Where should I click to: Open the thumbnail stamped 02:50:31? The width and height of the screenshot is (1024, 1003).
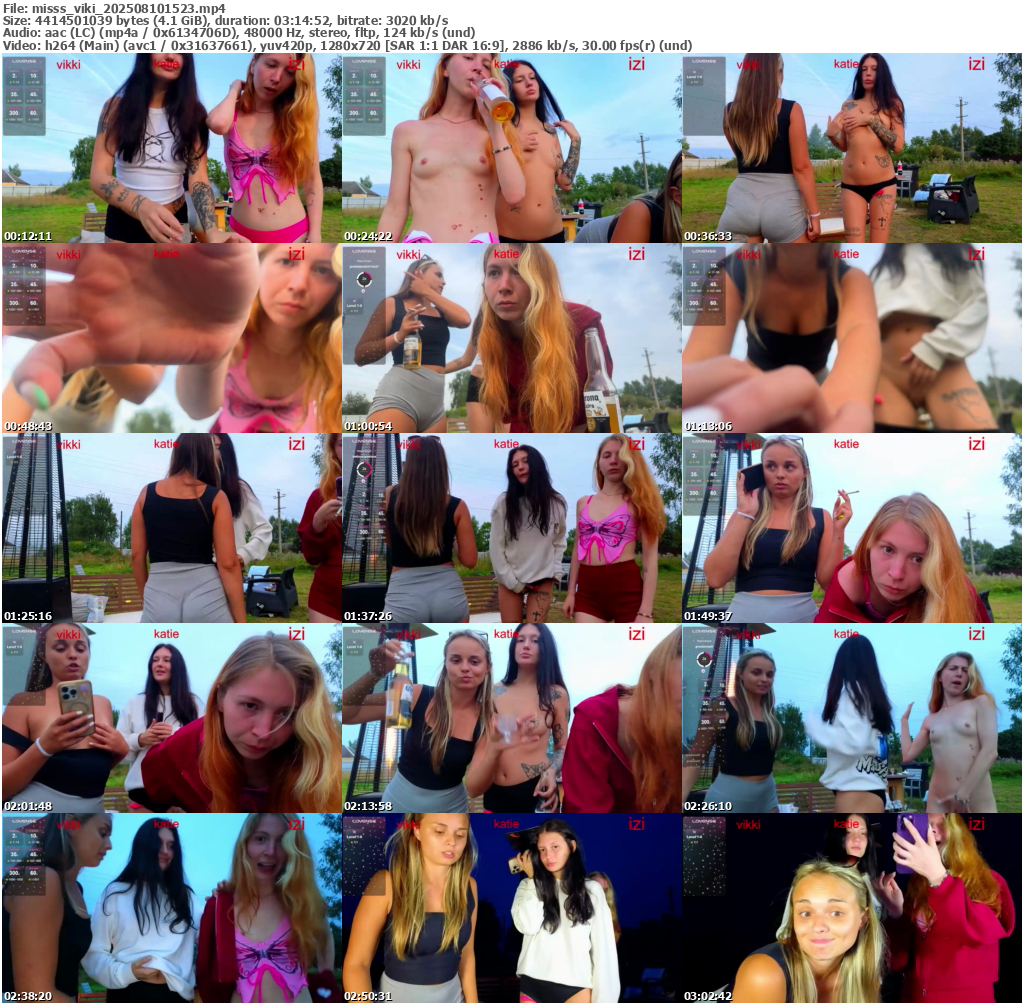pos(512,908)
